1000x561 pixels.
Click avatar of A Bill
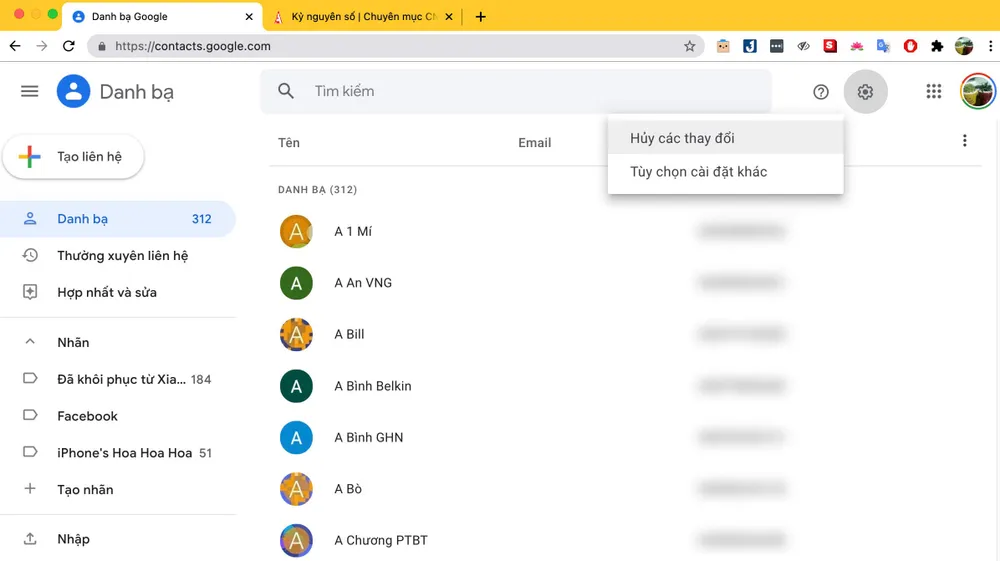click(296, 334)
